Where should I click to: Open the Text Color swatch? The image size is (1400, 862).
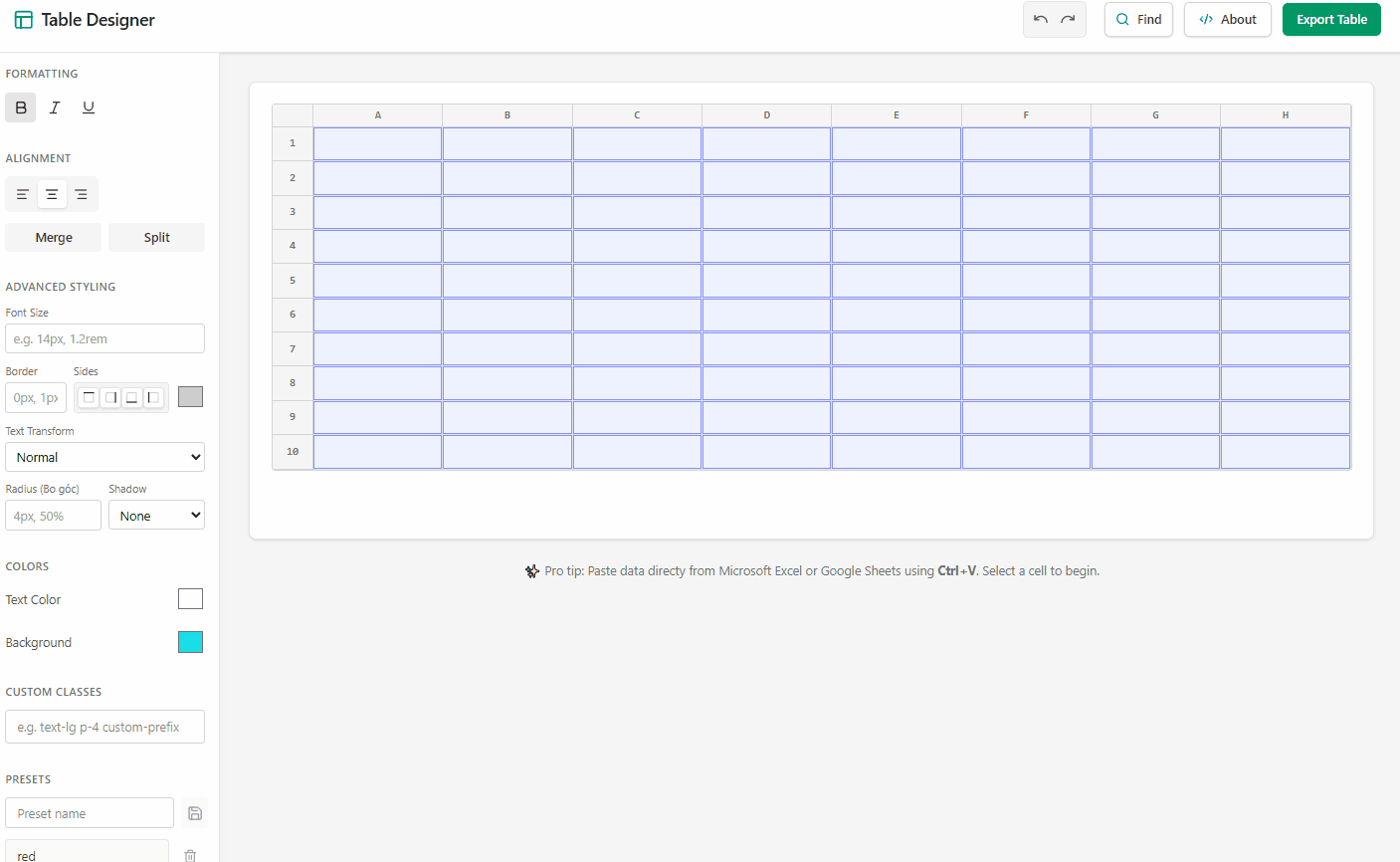click(191, 598)
